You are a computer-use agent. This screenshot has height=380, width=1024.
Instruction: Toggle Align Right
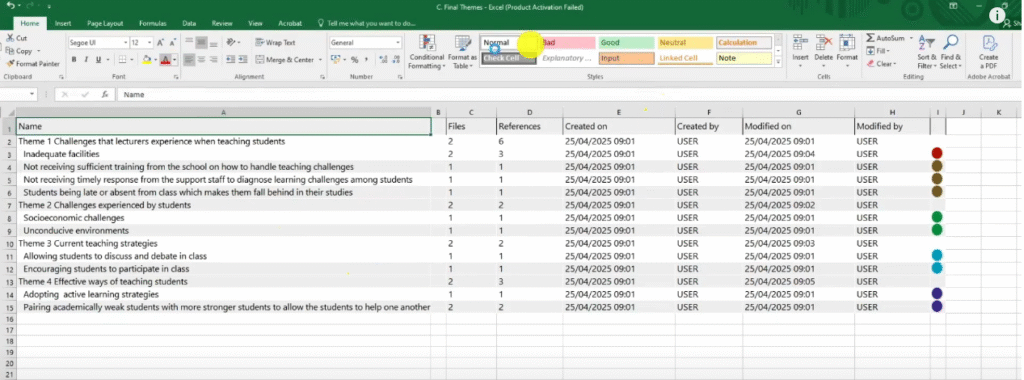point(214,59)
